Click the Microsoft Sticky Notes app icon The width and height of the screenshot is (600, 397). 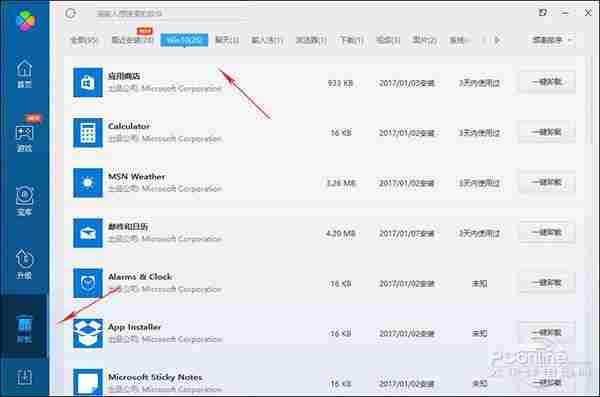88,382
